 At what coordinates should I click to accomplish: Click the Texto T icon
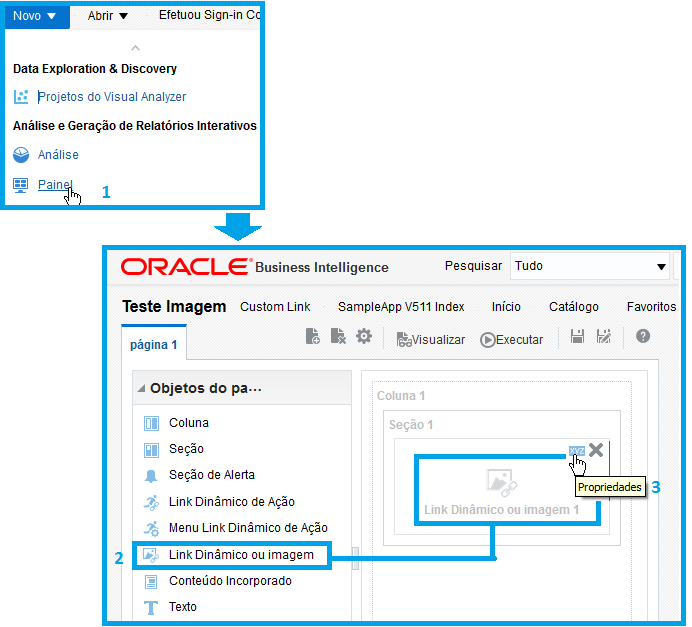click(151, 608)
